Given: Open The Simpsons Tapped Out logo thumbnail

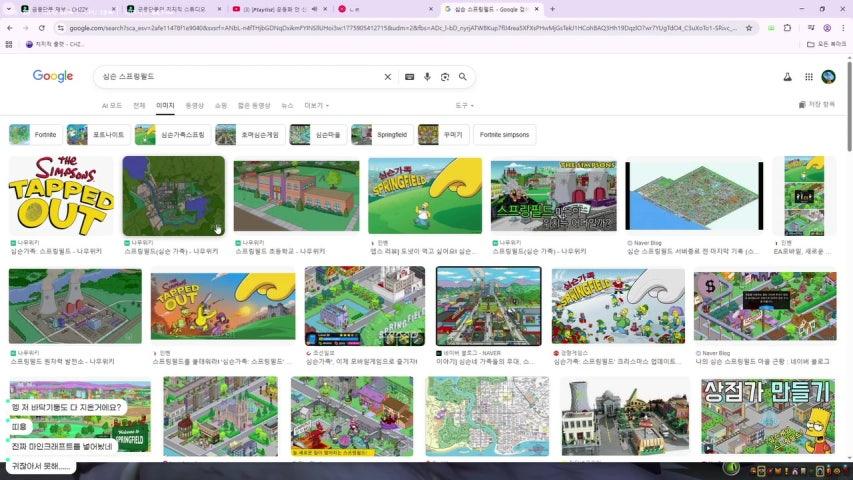Looking at the screenshot, I should click(x=61, y=195).
